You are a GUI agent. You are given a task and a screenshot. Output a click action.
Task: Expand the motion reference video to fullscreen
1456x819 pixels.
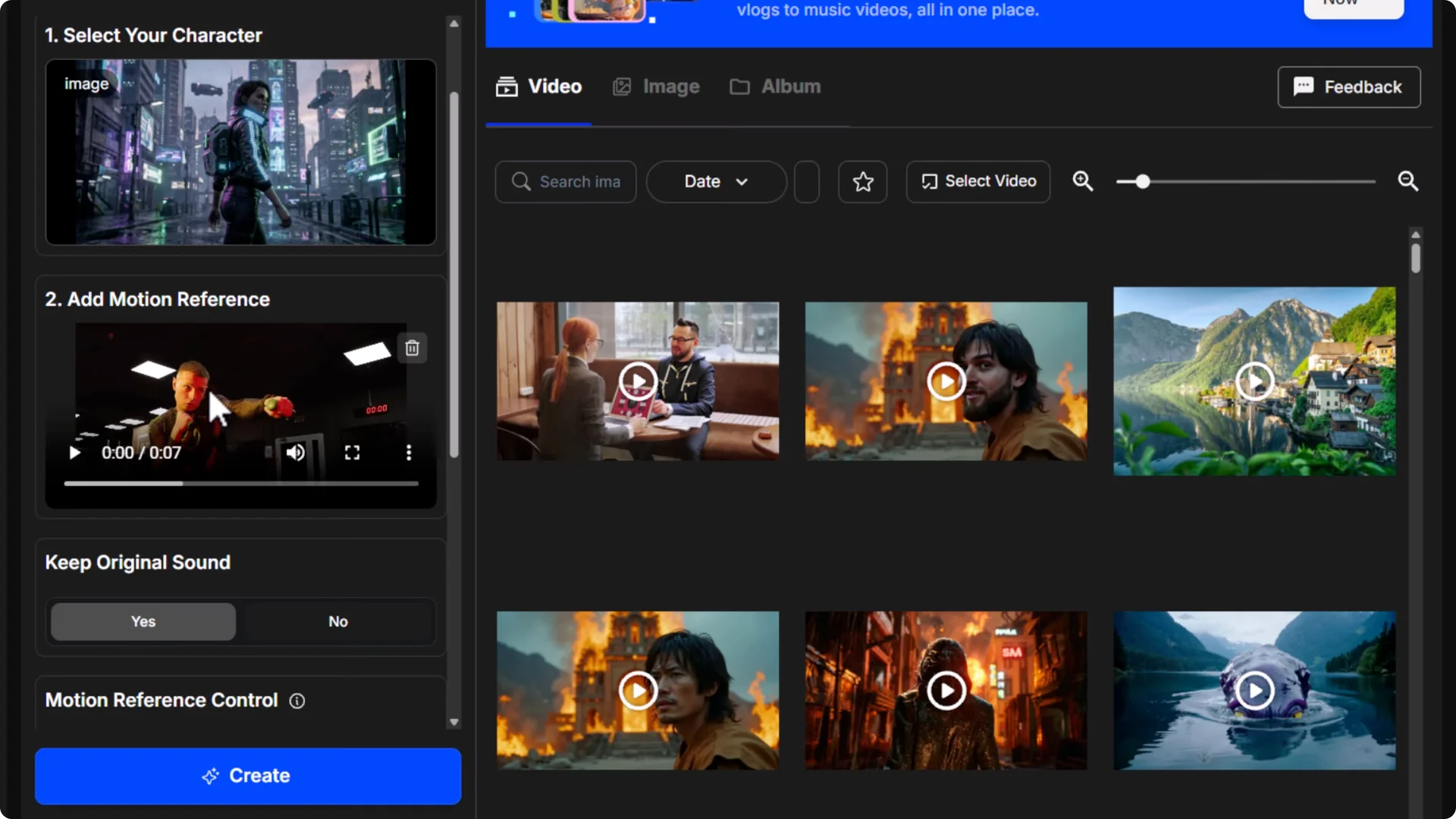point(352,453)
